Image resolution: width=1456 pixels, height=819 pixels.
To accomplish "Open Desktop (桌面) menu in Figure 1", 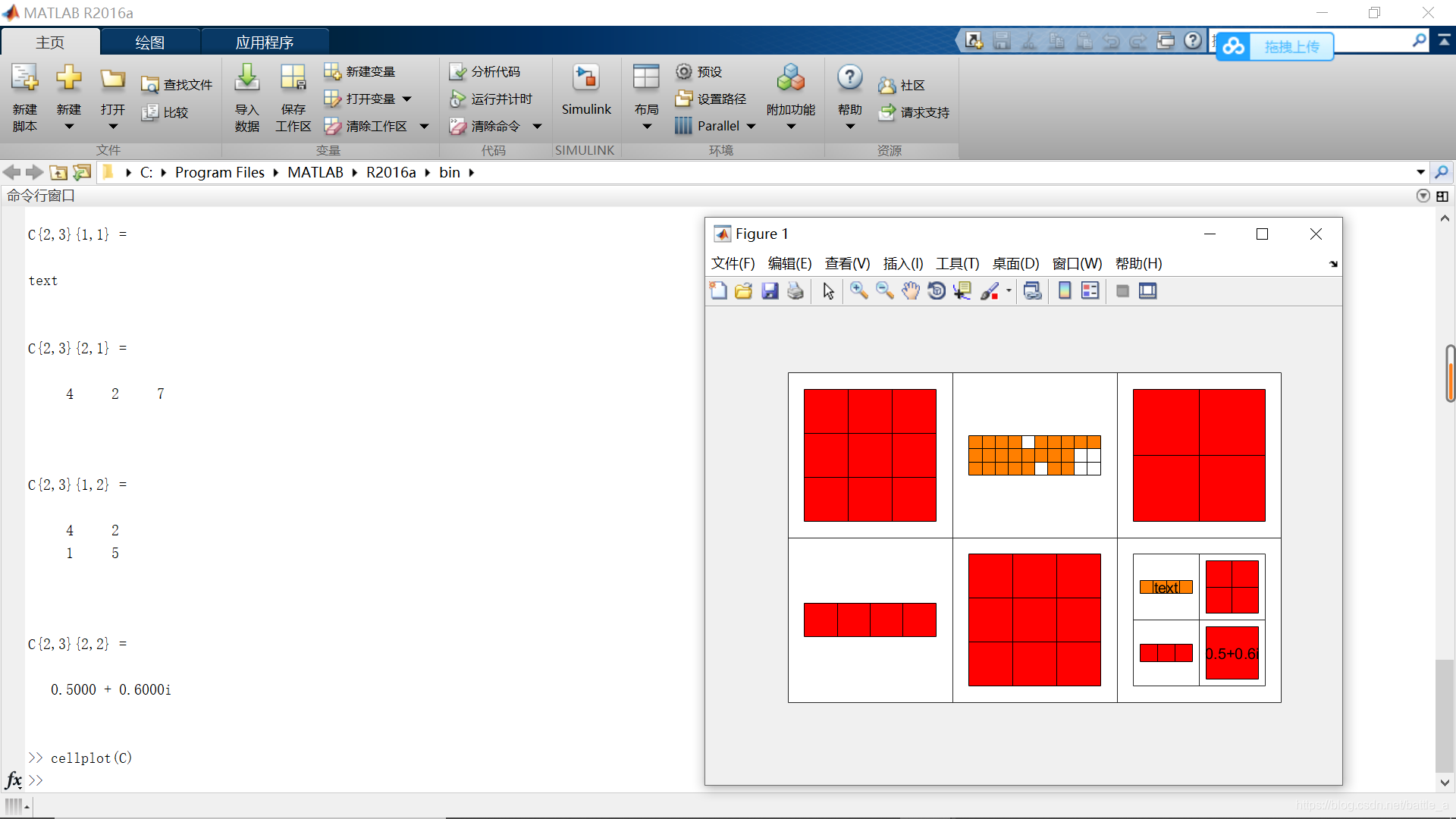I will (1015, 263).
